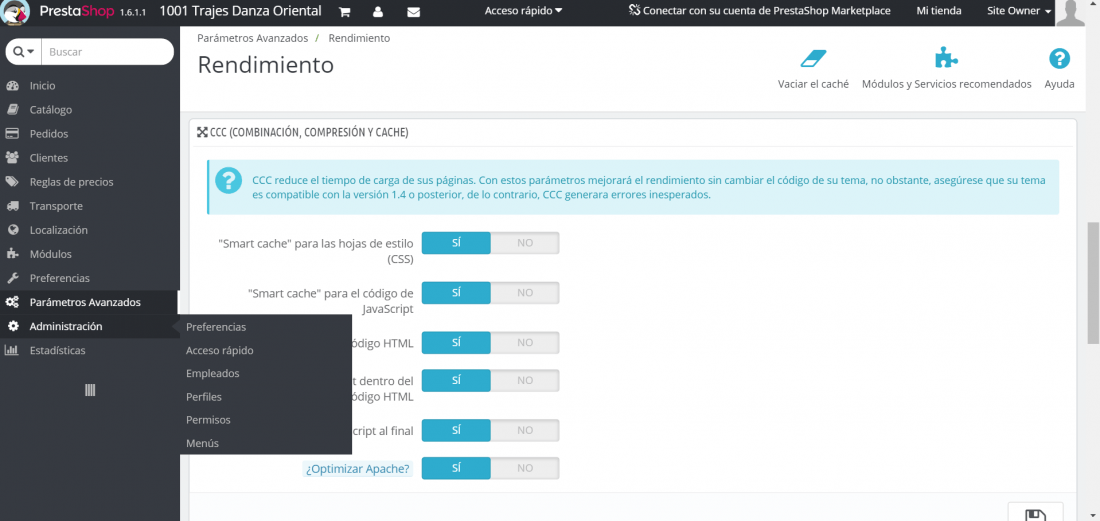The height and width of the screenshot is (521, 1100).
Task: Click the Parámetros Avanzados gears icon
Action: coord(12,302)
